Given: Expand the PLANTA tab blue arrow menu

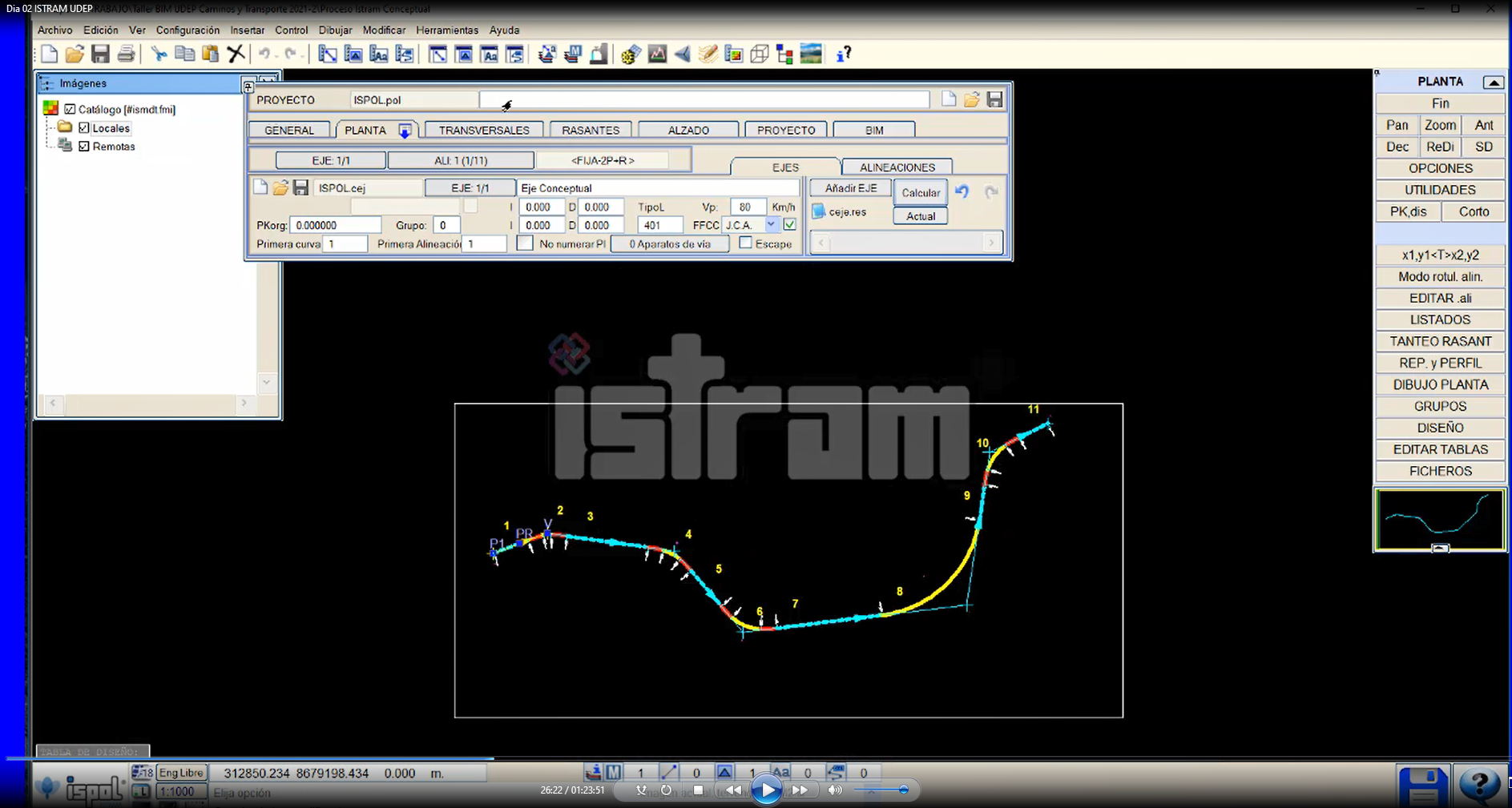Looking at the screenshot, I should pos(405,131).
